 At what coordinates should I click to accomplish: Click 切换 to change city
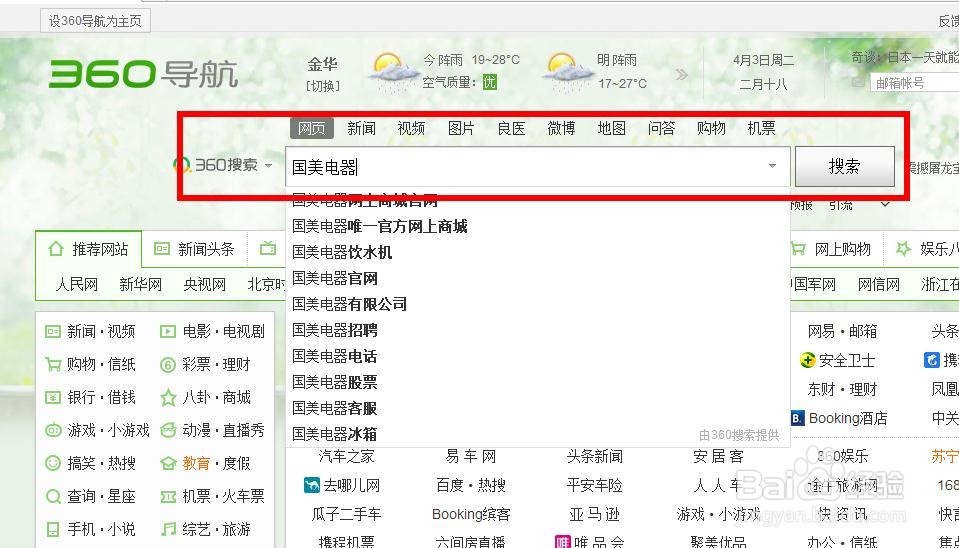pos(322,86)
